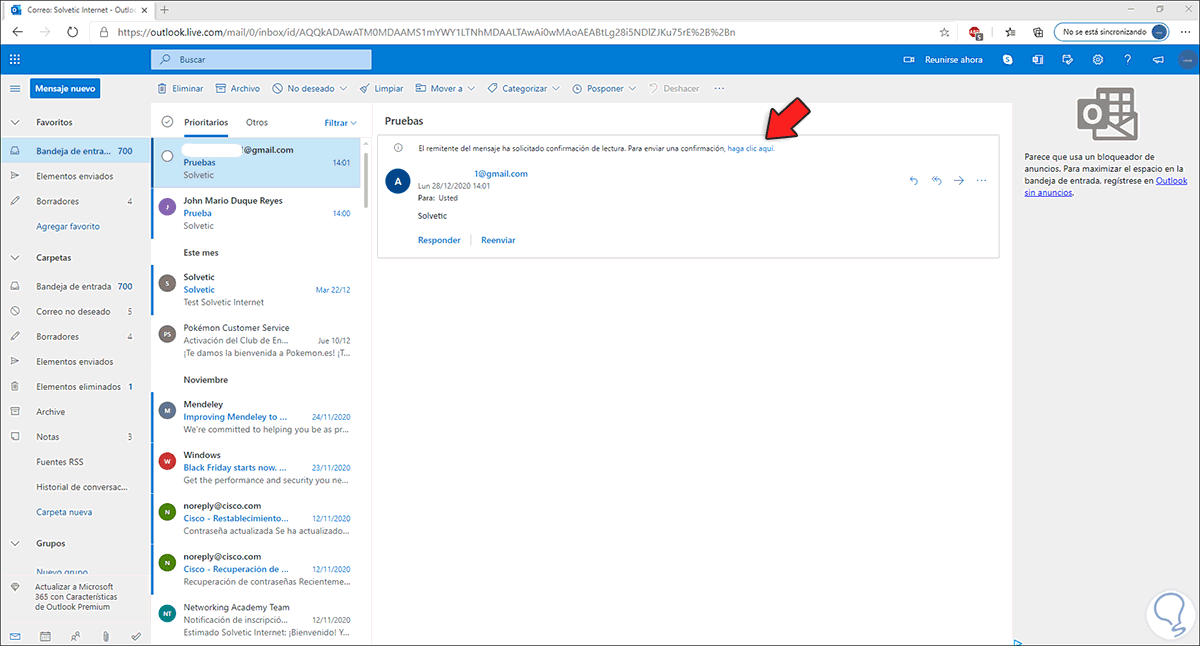Viewport: 1200px width, 646px height.
Task: Open browser menu ellipsis
Action: pyautogui.click(x=1186, y=32)
